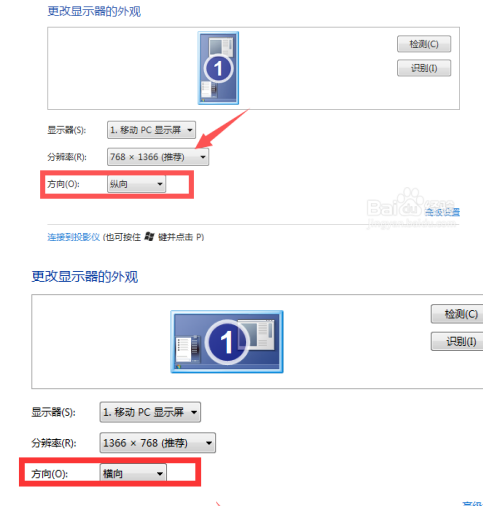Open the 显示器 dropdown above 1366 × 768
Viewport: 483px width, 506px height.
[x=150, y=412]
